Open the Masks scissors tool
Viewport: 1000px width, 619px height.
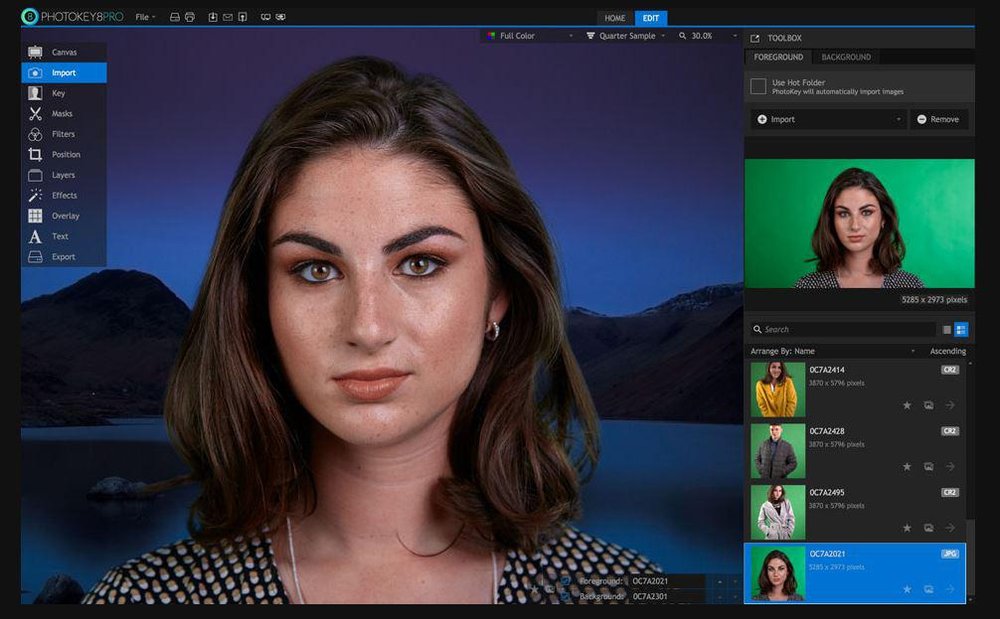(64, 113)
